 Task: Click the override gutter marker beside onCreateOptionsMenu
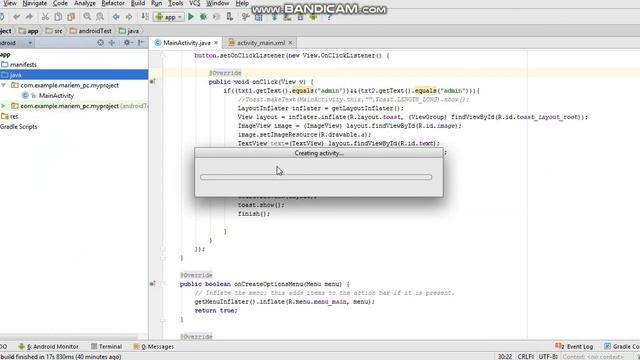[x=152, y=284]
